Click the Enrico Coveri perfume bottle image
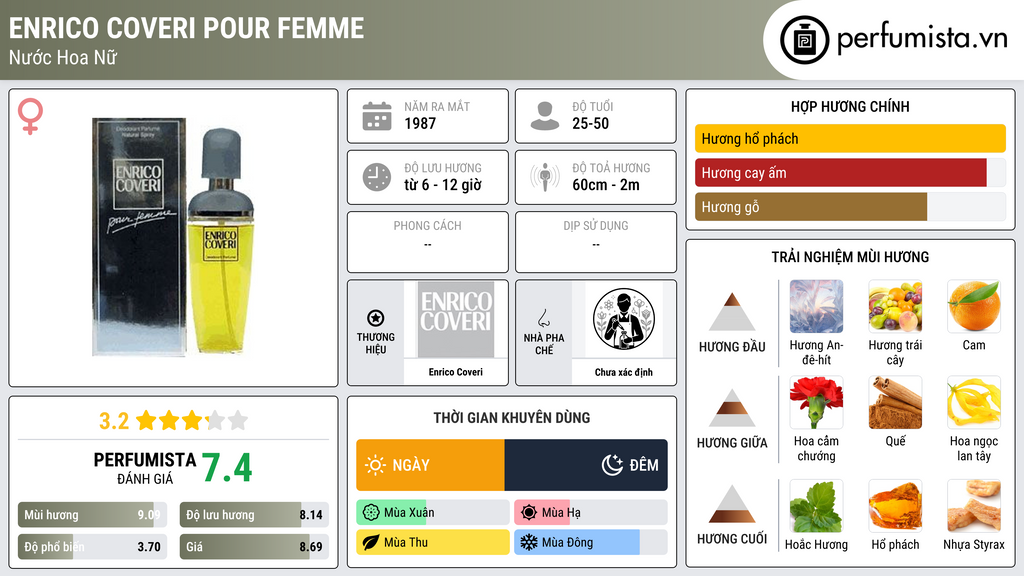 (173, 237)
